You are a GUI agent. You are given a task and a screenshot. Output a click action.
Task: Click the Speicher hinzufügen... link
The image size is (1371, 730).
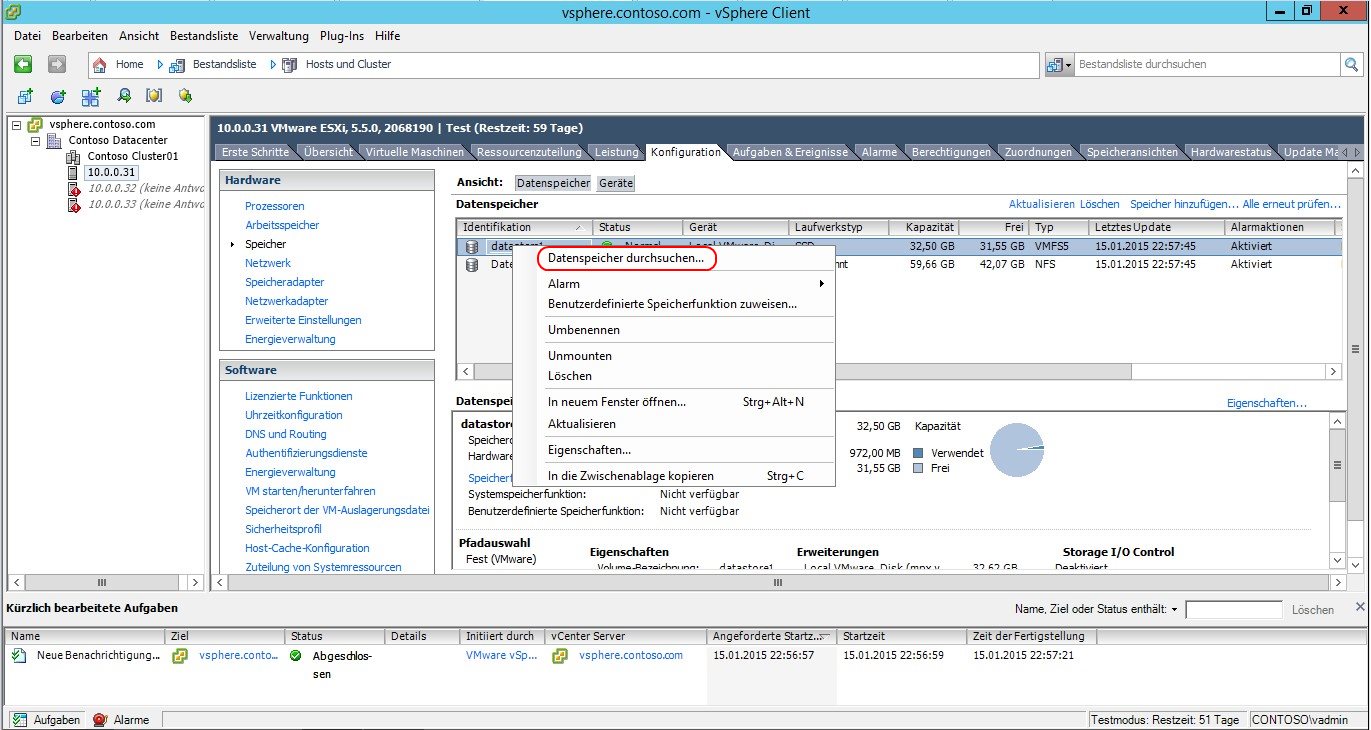coord(1184,204)
